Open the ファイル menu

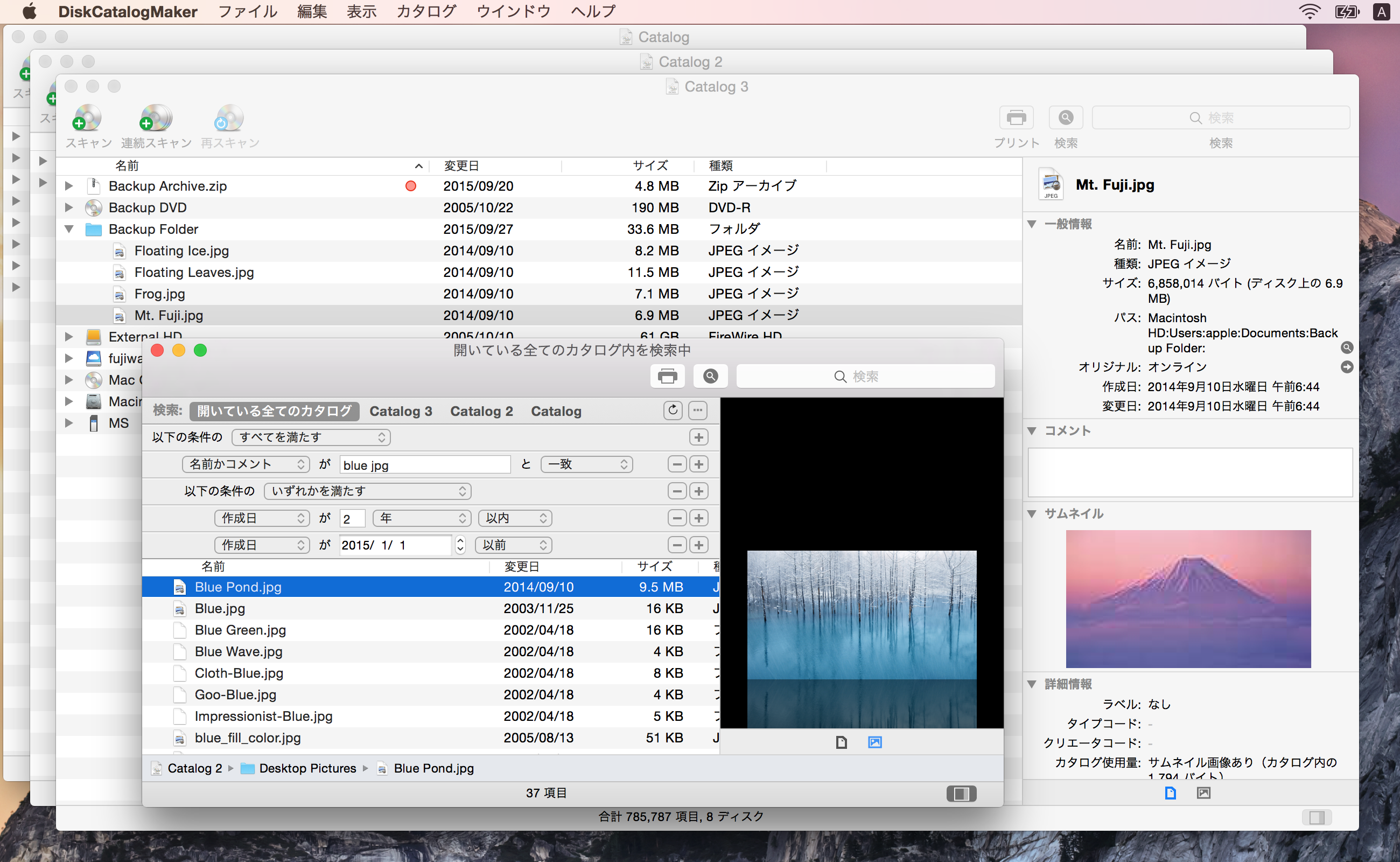[x=247, y=11]
